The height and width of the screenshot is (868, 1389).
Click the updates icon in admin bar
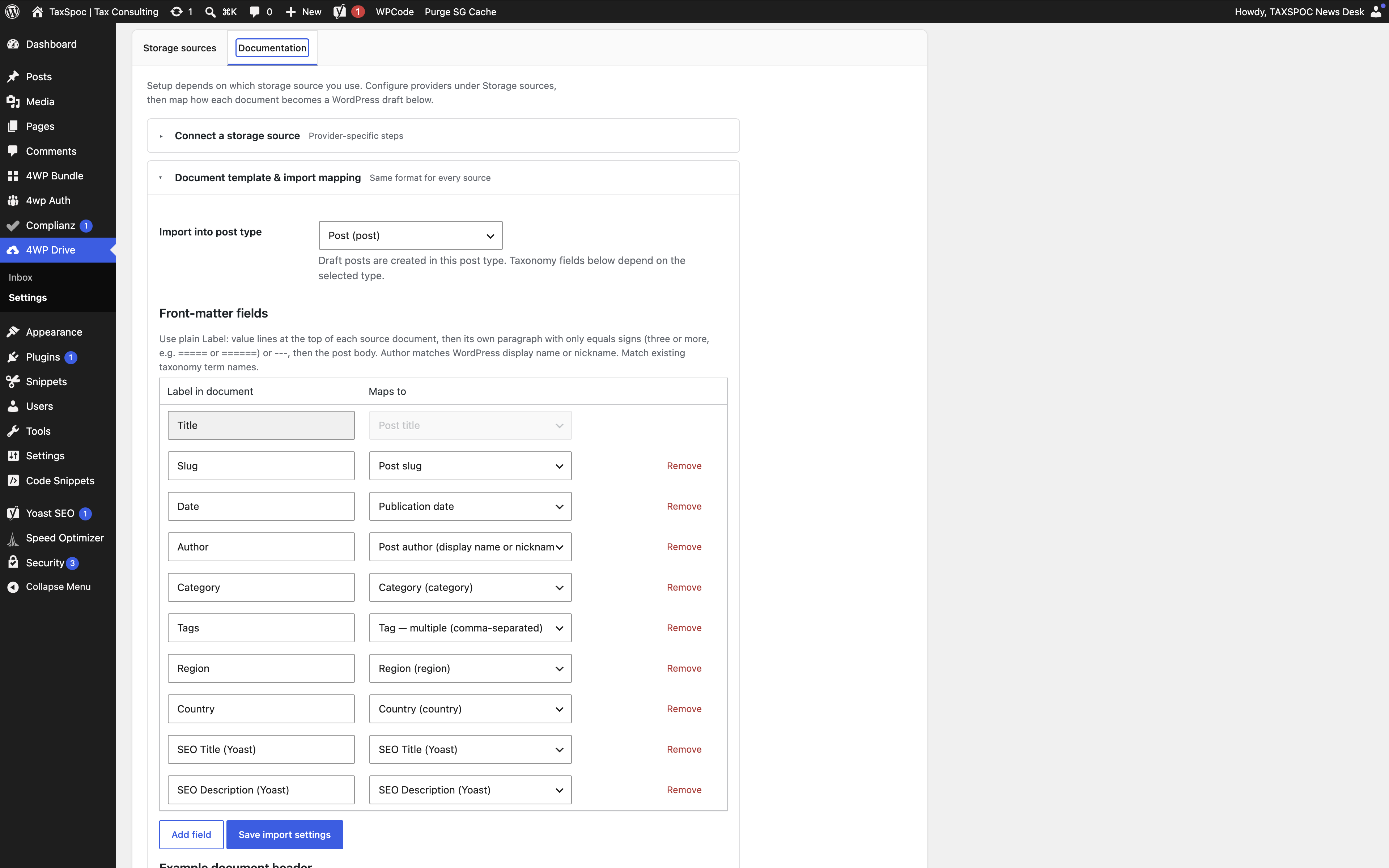[176, 12]
